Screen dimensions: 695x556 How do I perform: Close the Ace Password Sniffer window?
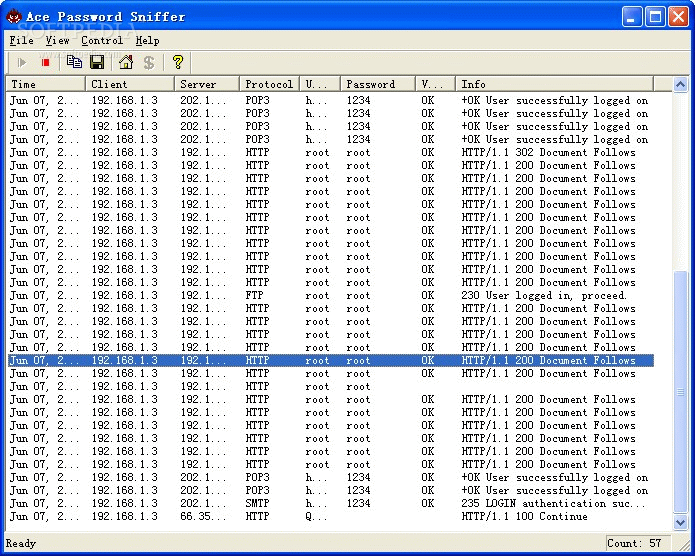679,17
